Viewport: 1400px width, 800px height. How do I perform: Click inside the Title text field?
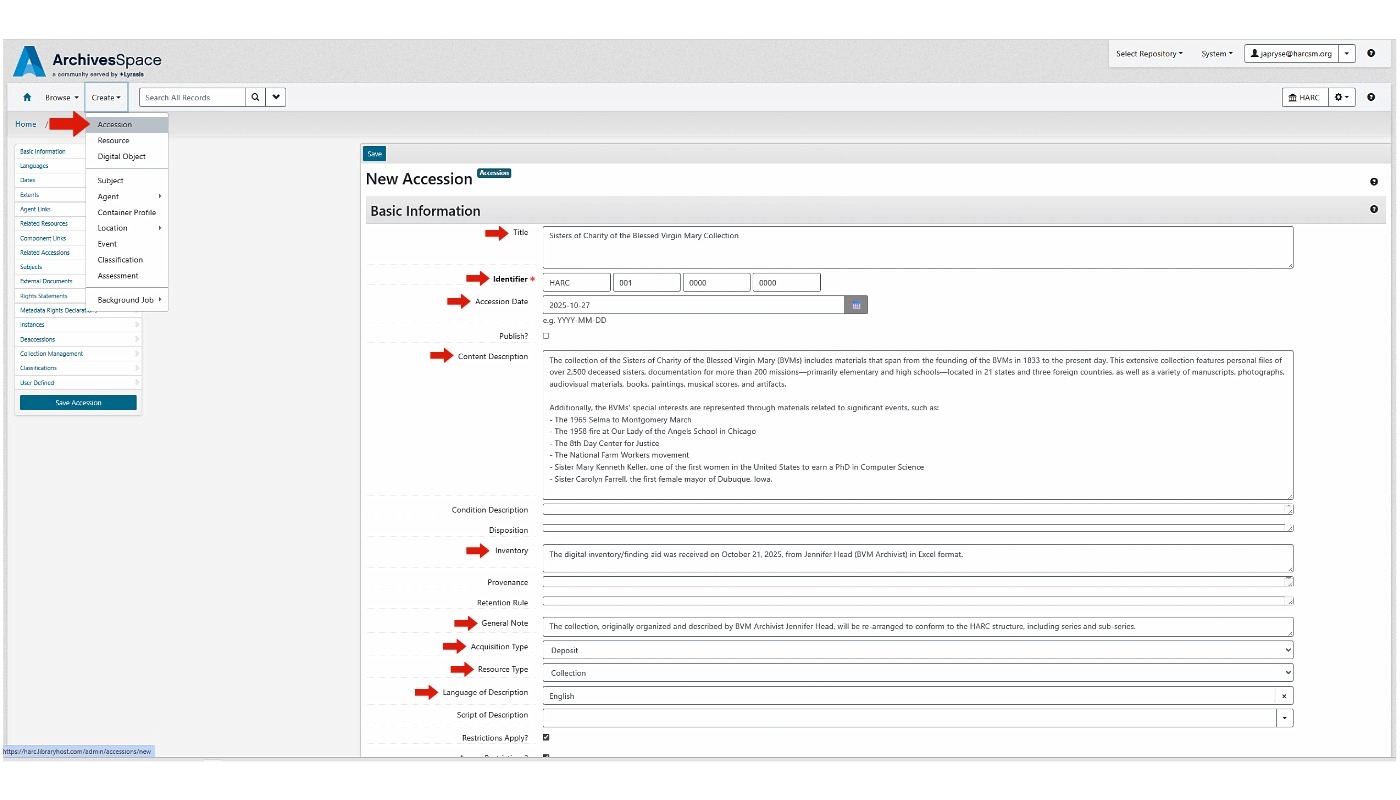click(900, 246)
